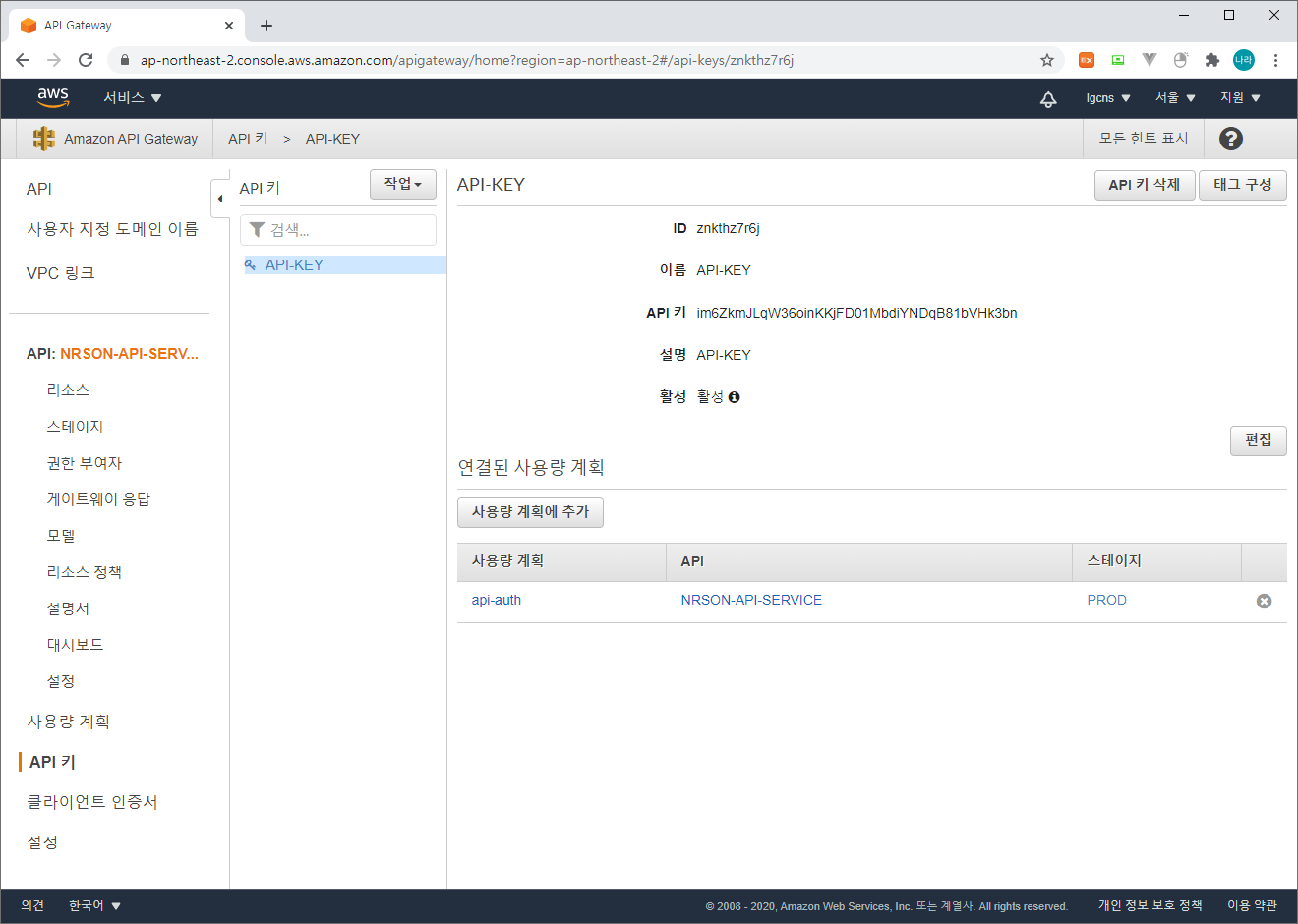This screenshot has height=924, width=1298.
Task: Close the API Gateway browser tab
Action: pos(229,26)
